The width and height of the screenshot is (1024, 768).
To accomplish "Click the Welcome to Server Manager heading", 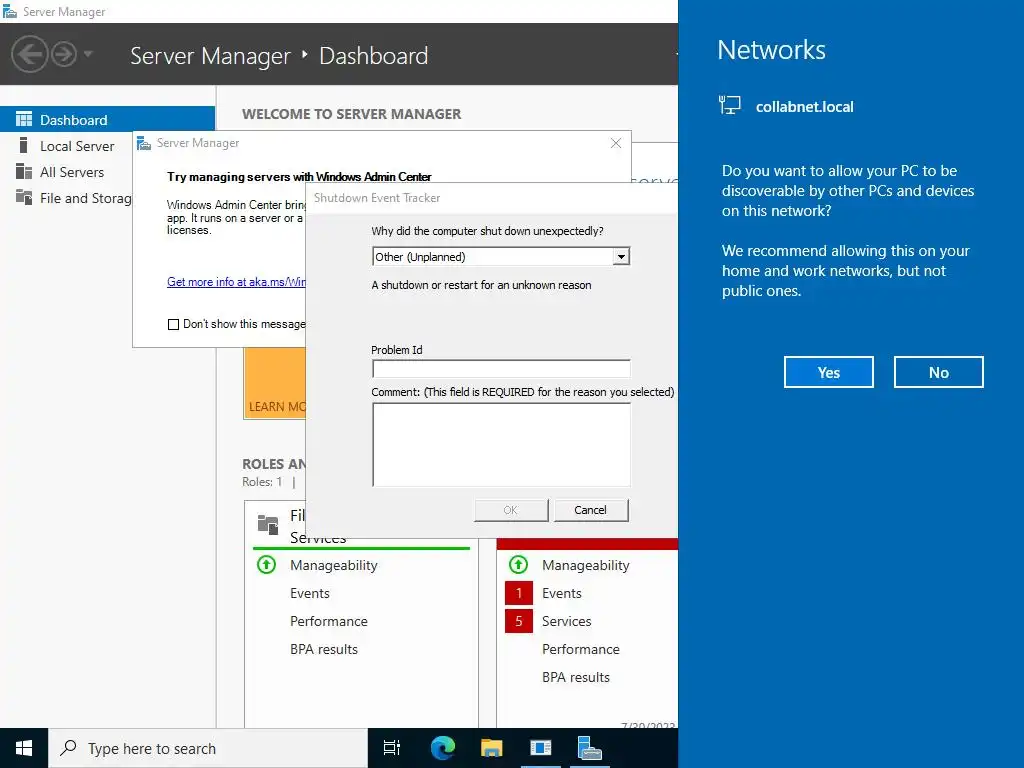I will (351, 114).
